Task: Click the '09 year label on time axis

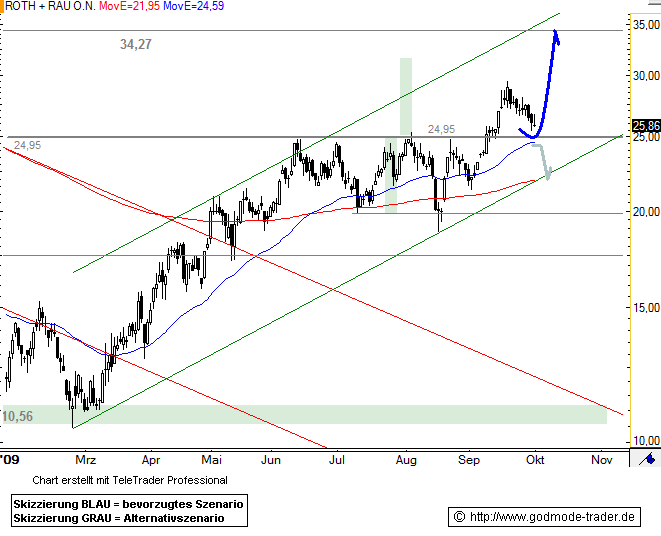Action: pyautogui.click(x=10, y=460)
